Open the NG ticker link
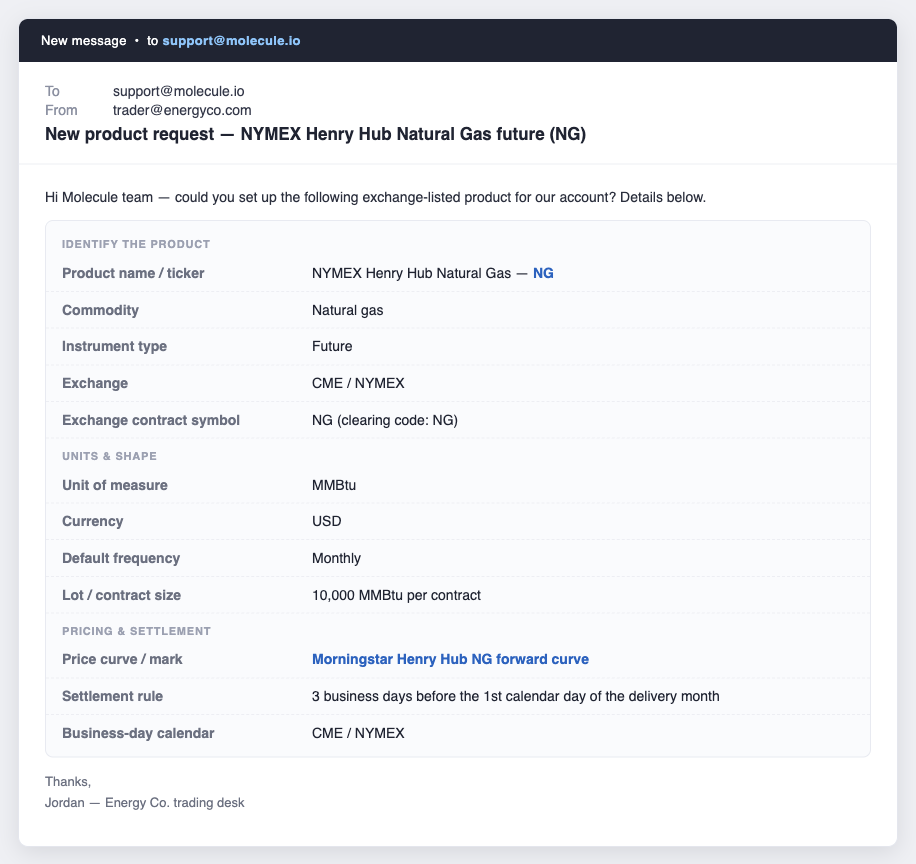Viewport: 916px width, 864px height. click(543, 273)
